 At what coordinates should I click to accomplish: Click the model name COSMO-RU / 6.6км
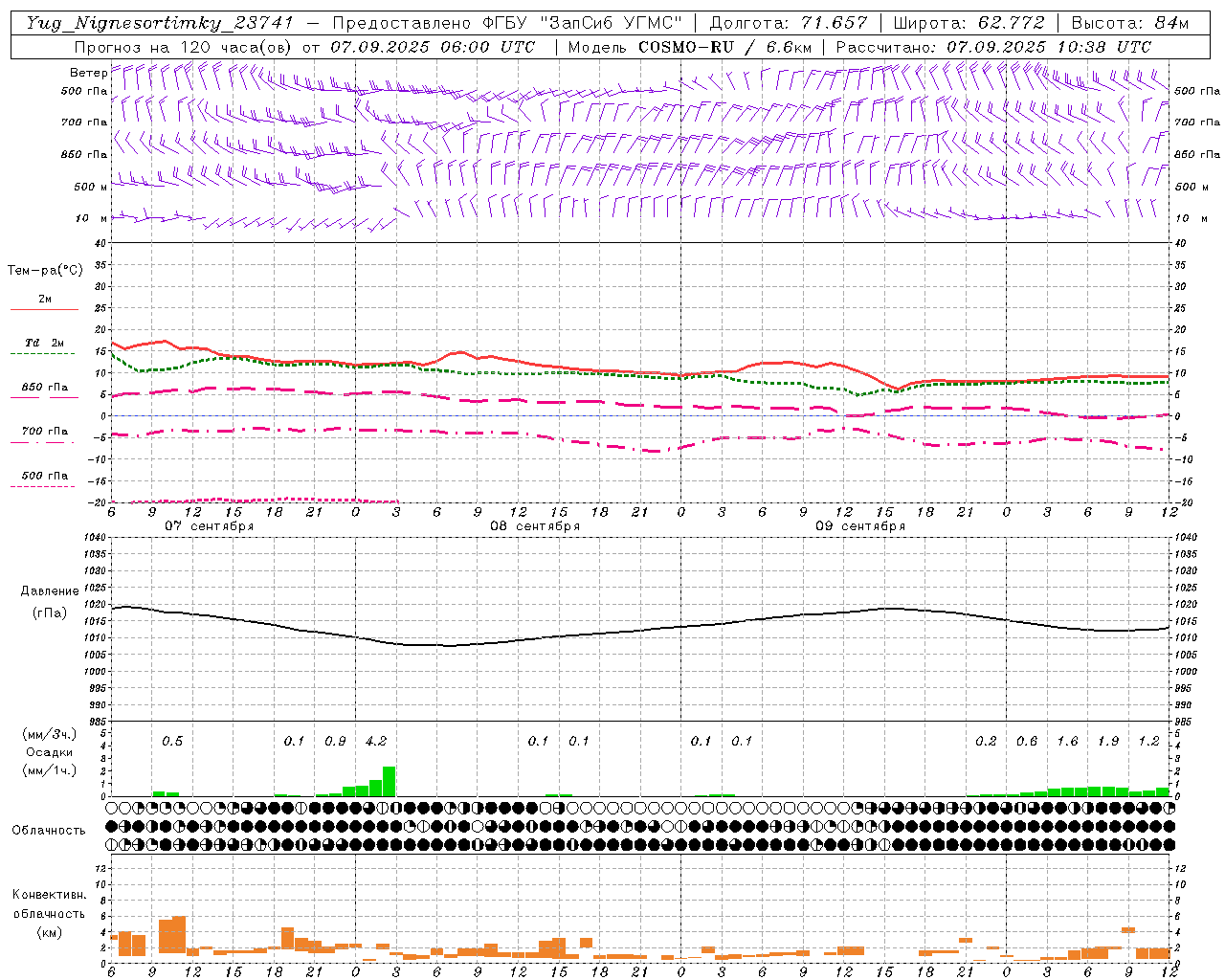pos(724,47)
